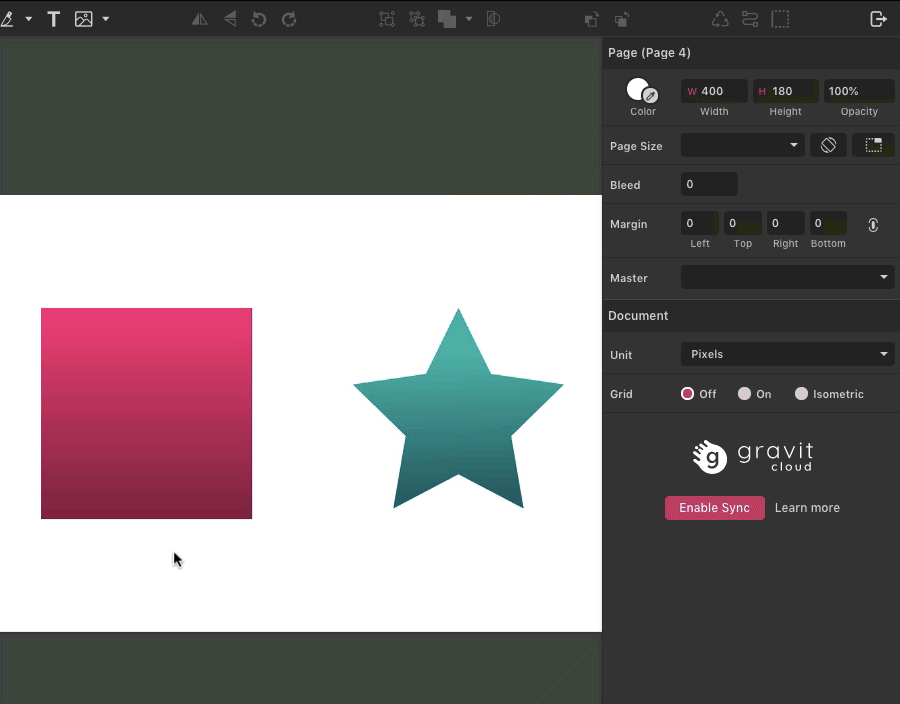Activate the Group objects icon

click(x=387, y=18)
